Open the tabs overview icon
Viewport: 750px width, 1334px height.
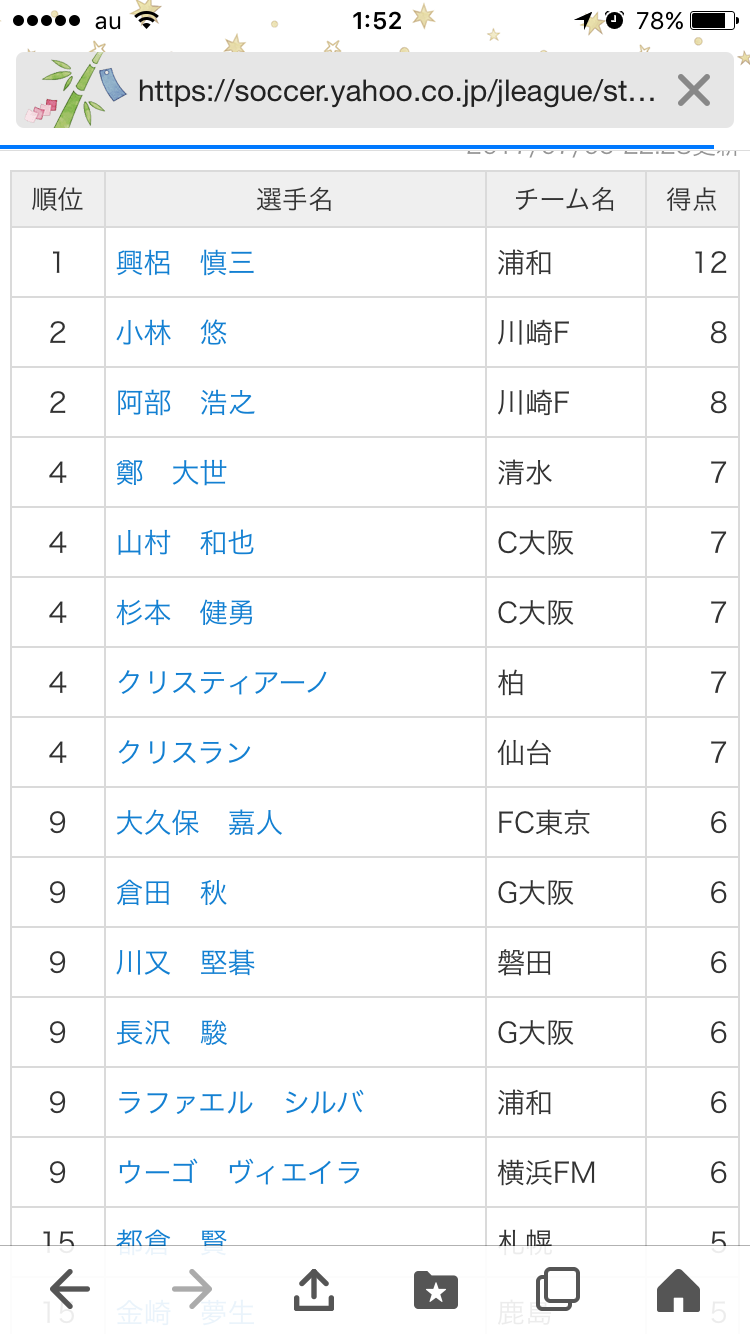pyautogui.click(x=557, y=1290)
